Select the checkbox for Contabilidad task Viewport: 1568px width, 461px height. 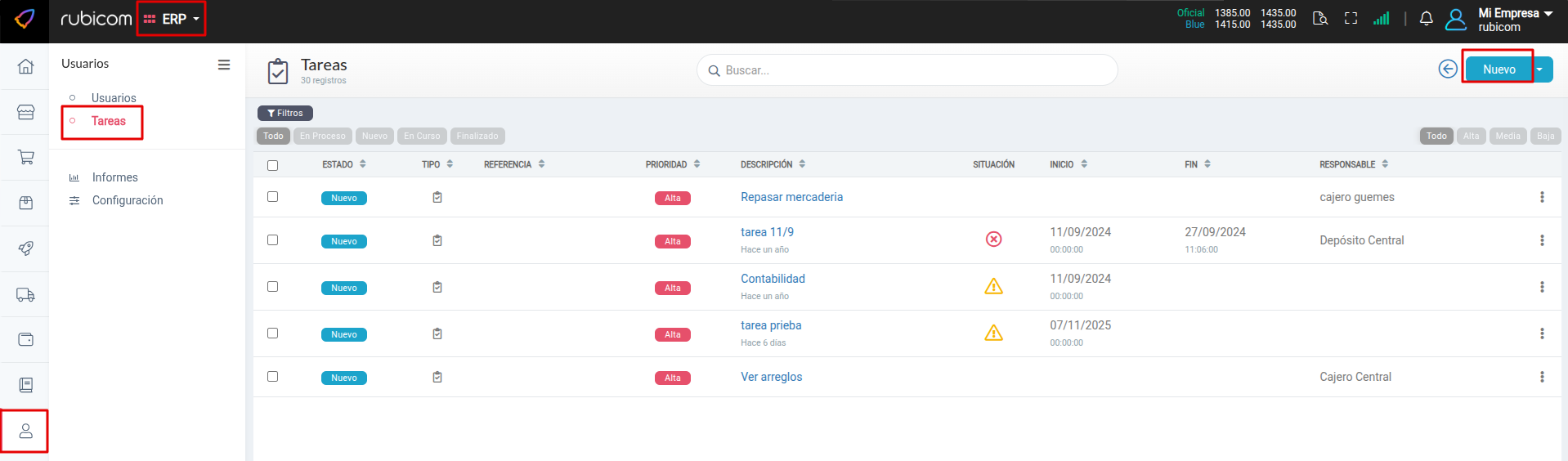coord(272,287)
